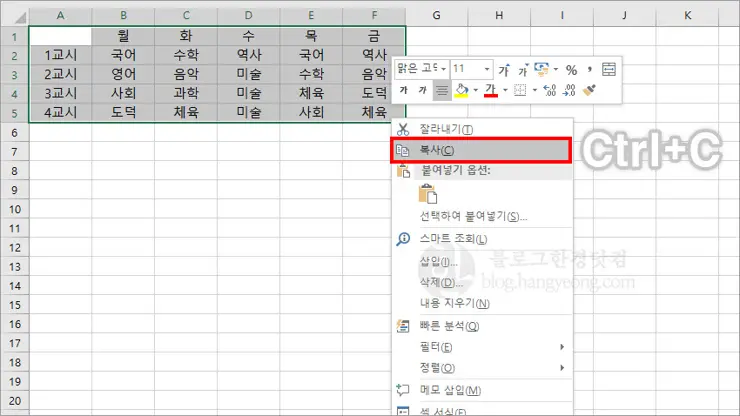
Task: Click the decrease decimal icon
Action: [569, 90]
